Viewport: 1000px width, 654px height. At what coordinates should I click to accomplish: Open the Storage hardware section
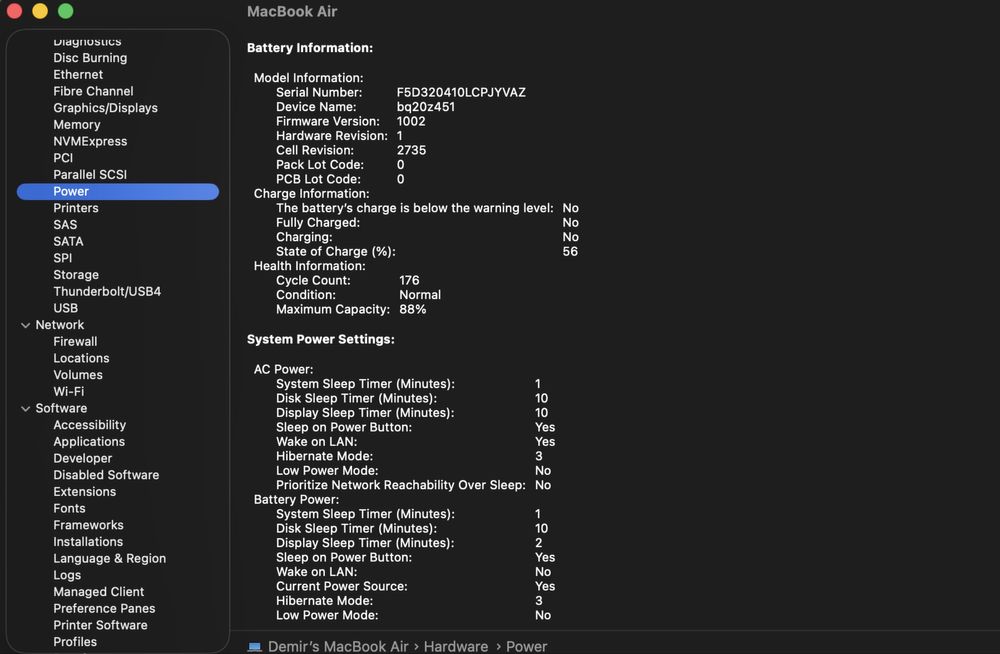coord(76,275)
